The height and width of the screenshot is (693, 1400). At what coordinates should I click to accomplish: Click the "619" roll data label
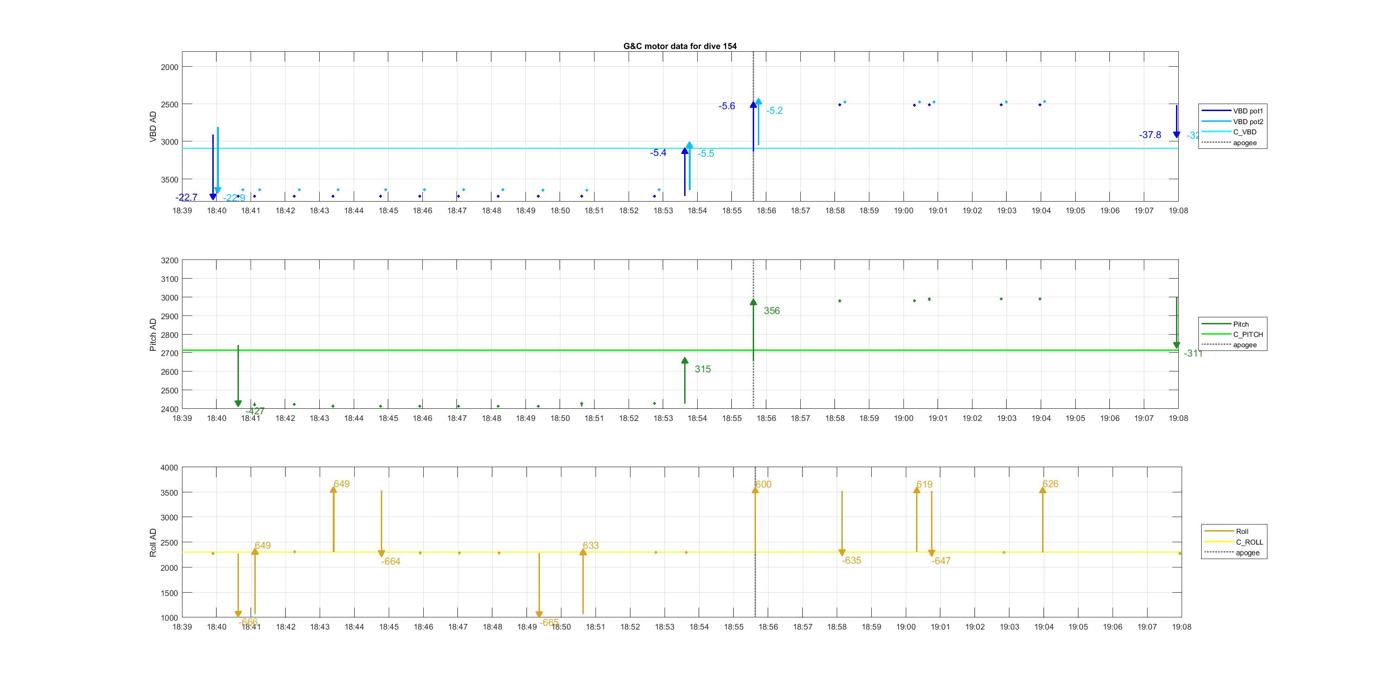click(925, 485)
